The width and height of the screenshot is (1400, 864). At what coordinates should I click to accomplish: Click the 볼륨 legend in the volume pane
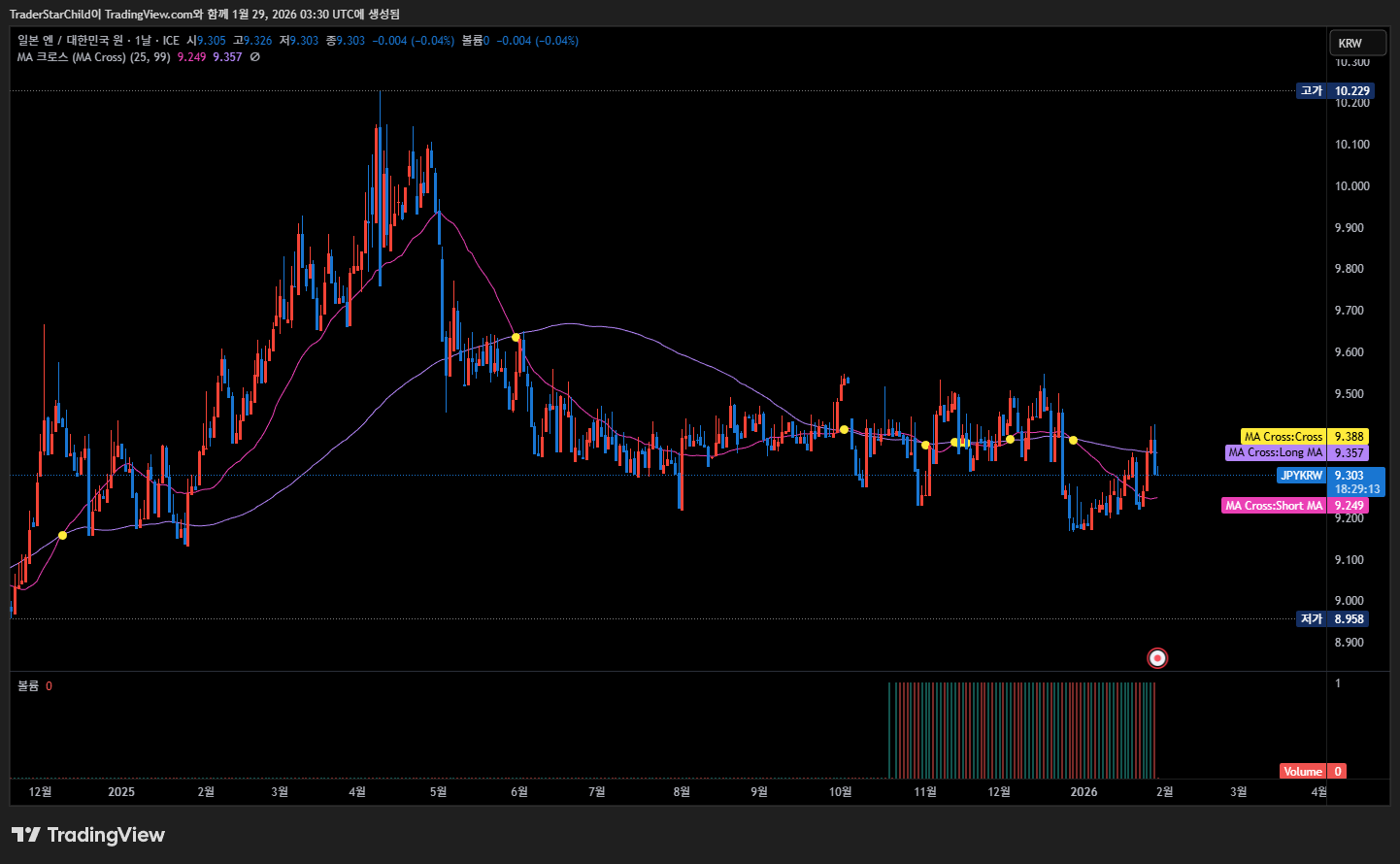28,686
